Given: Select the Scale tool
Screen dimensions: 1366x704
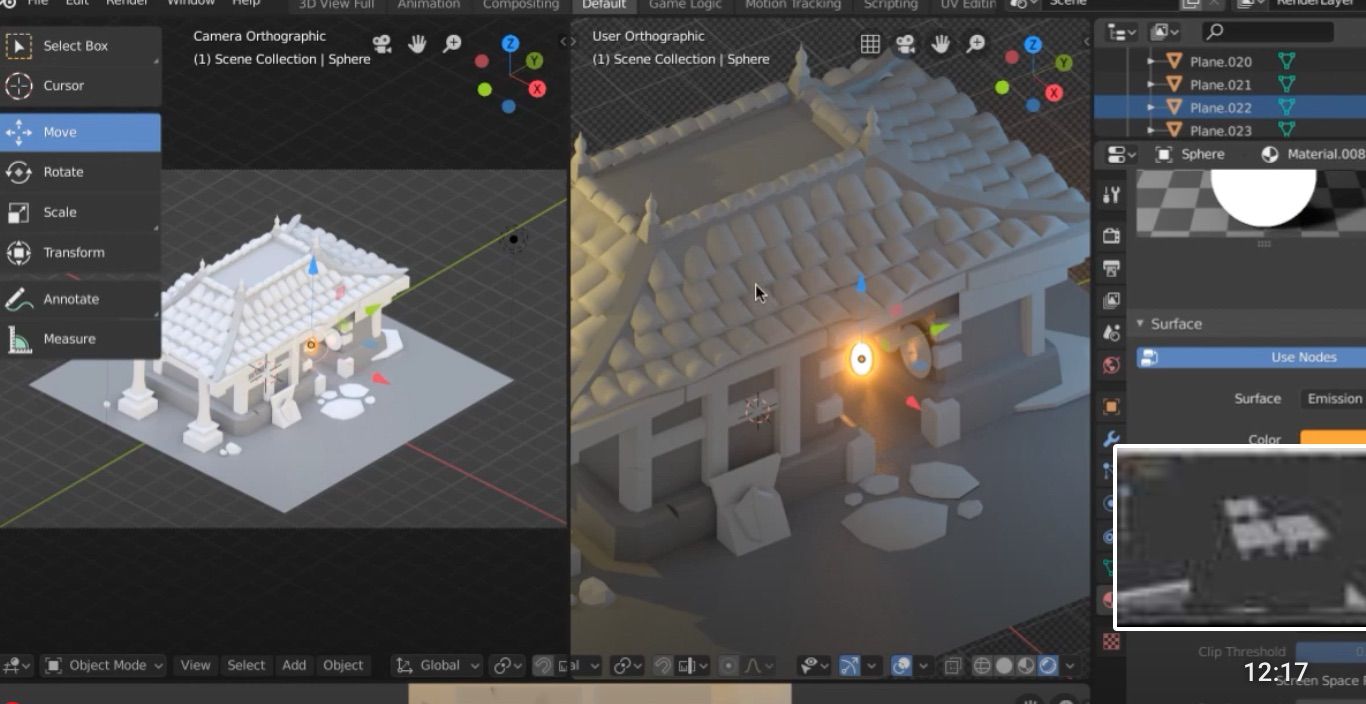Looking at the screenshot, I should click(80, 212).
